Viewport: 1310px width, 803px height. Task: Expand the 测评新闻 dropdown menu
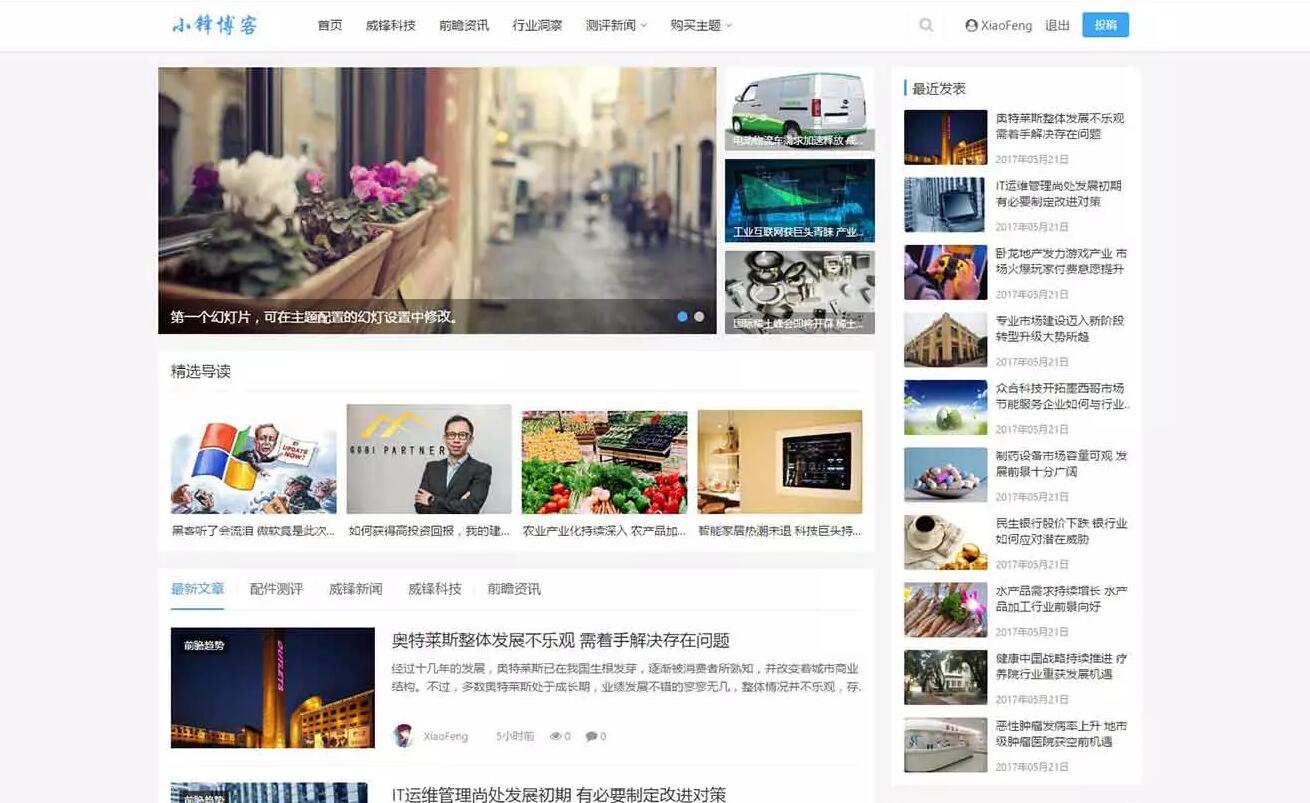[x=616, y=25]
